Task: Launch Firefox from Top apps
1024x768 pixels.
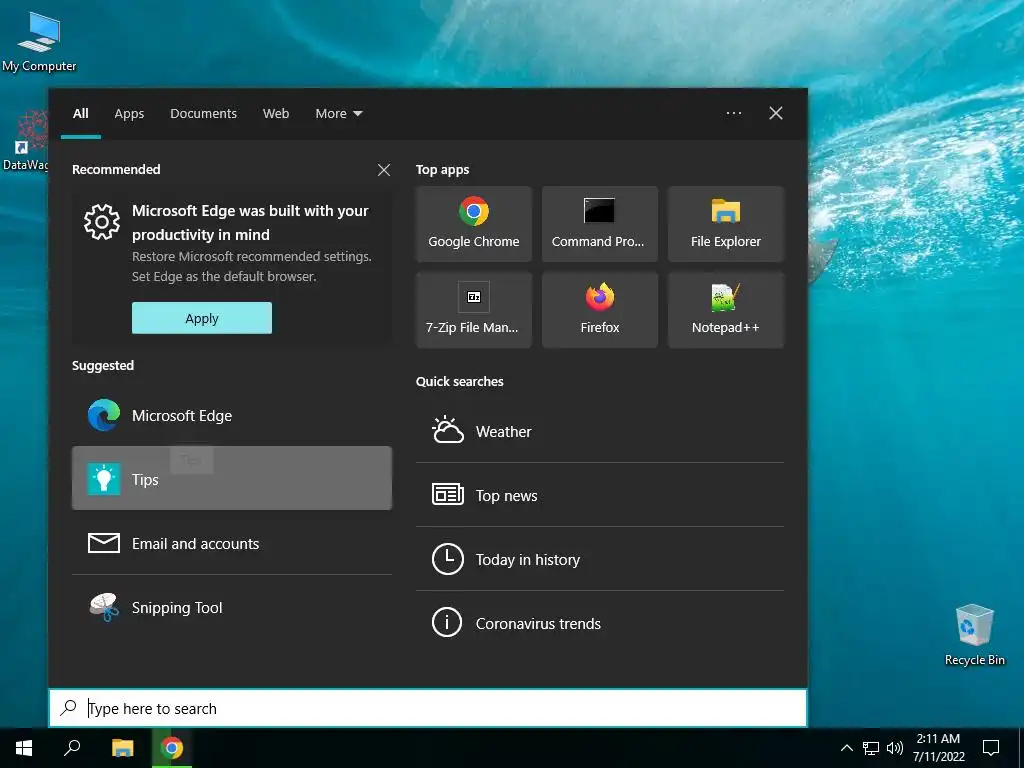Action: point(600,310)
